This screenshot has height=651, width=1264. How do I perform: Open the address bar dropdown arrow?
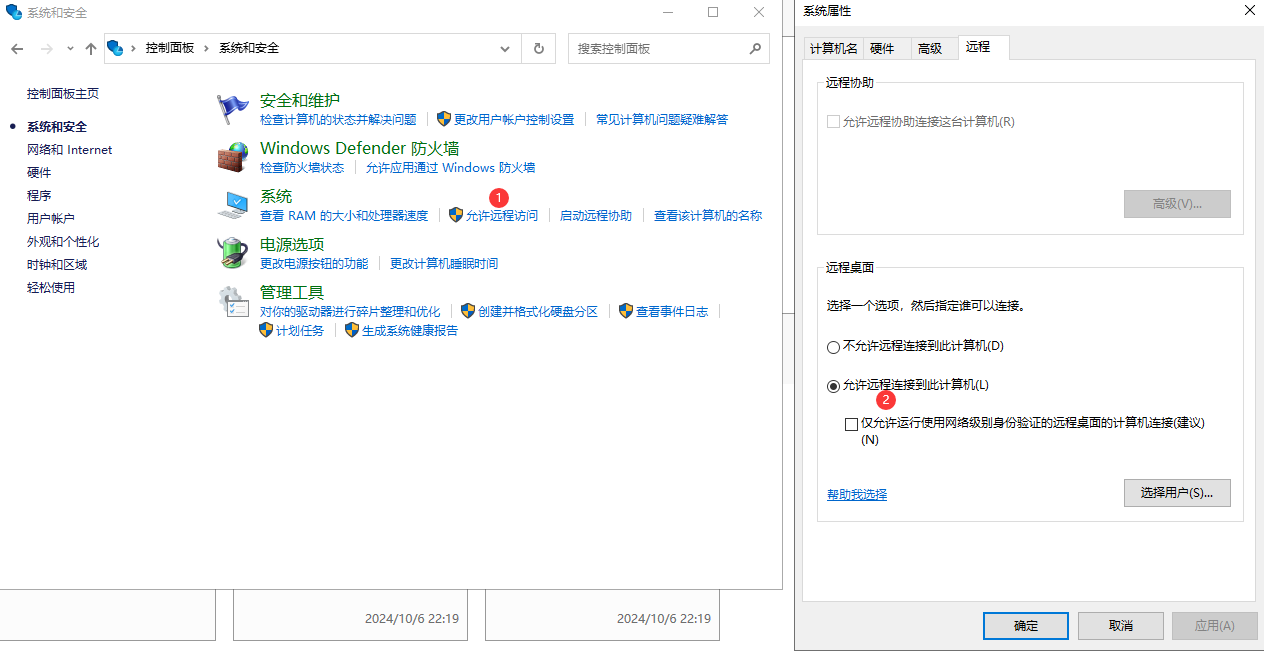pyautogui.click(x=505, y=48)
